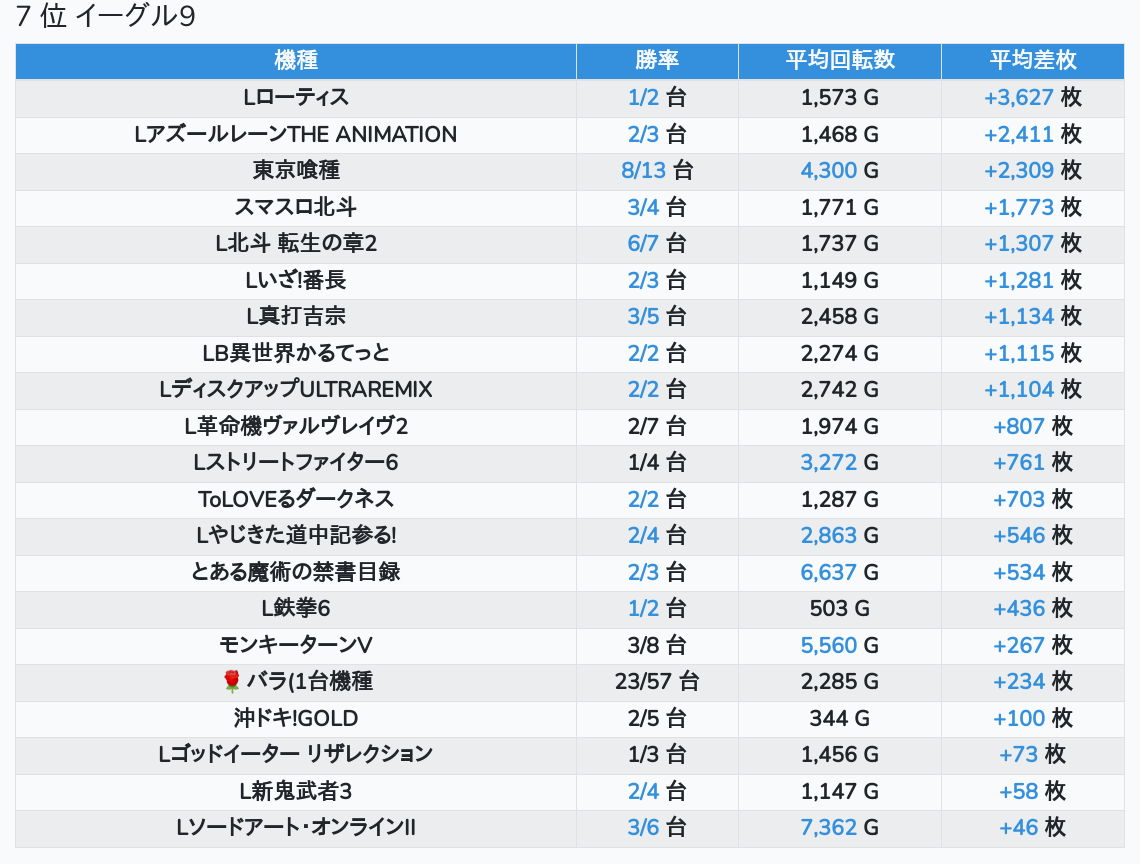Click the 3/5 台 win rate cell
Viewport: 1140px width, 864px height.
point(657,316)
